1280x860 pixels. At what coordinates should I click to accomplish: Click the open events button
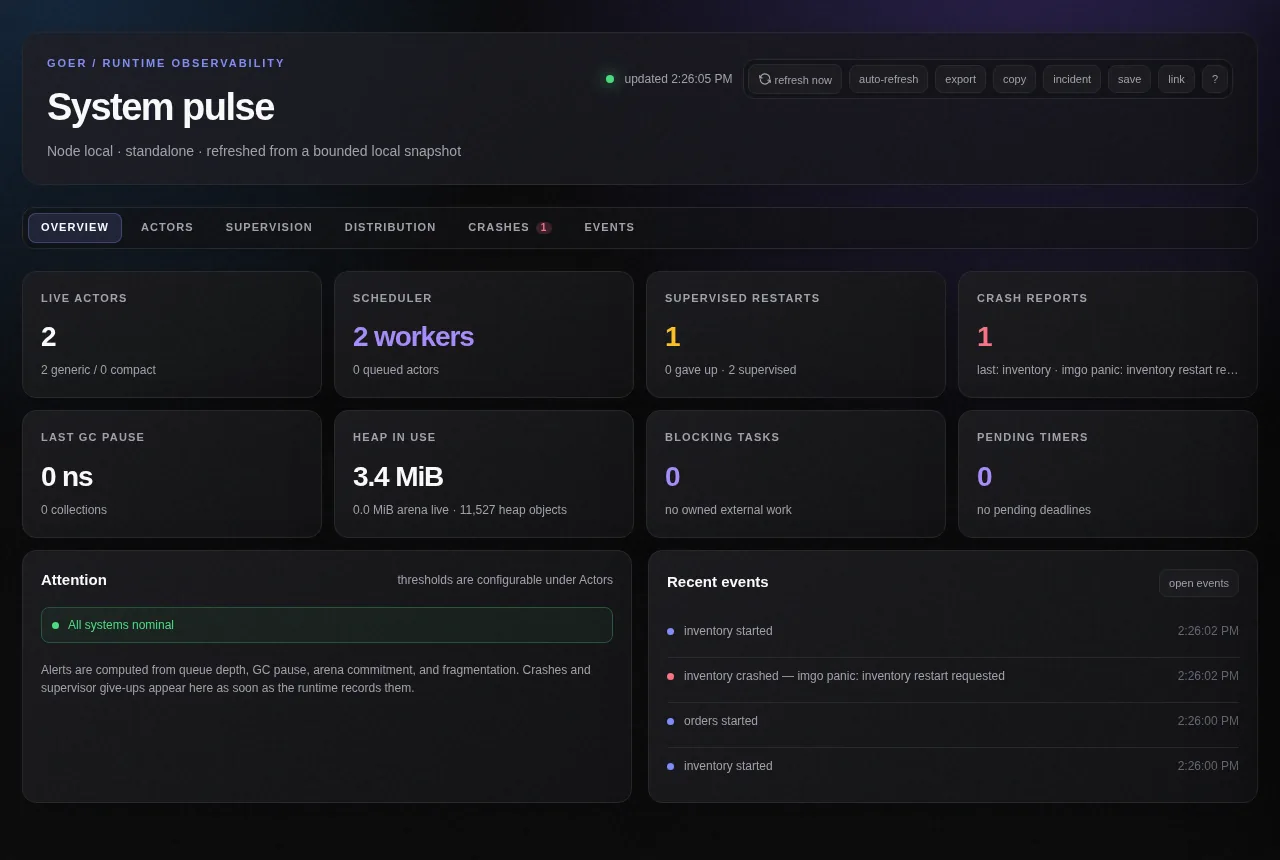pos(1198,583)
